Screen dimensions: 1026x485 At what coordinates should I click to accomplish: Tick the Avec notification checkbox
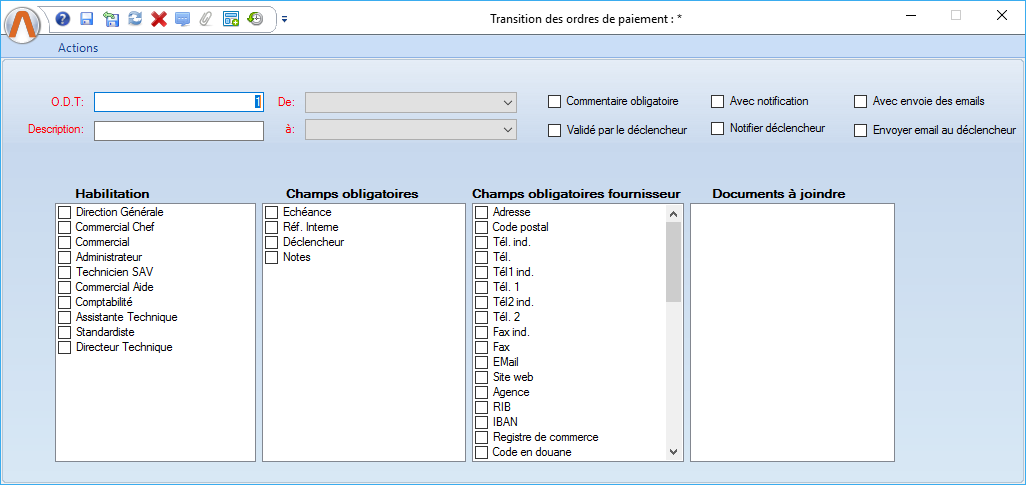pyautogui.click(x=718, y=101)
